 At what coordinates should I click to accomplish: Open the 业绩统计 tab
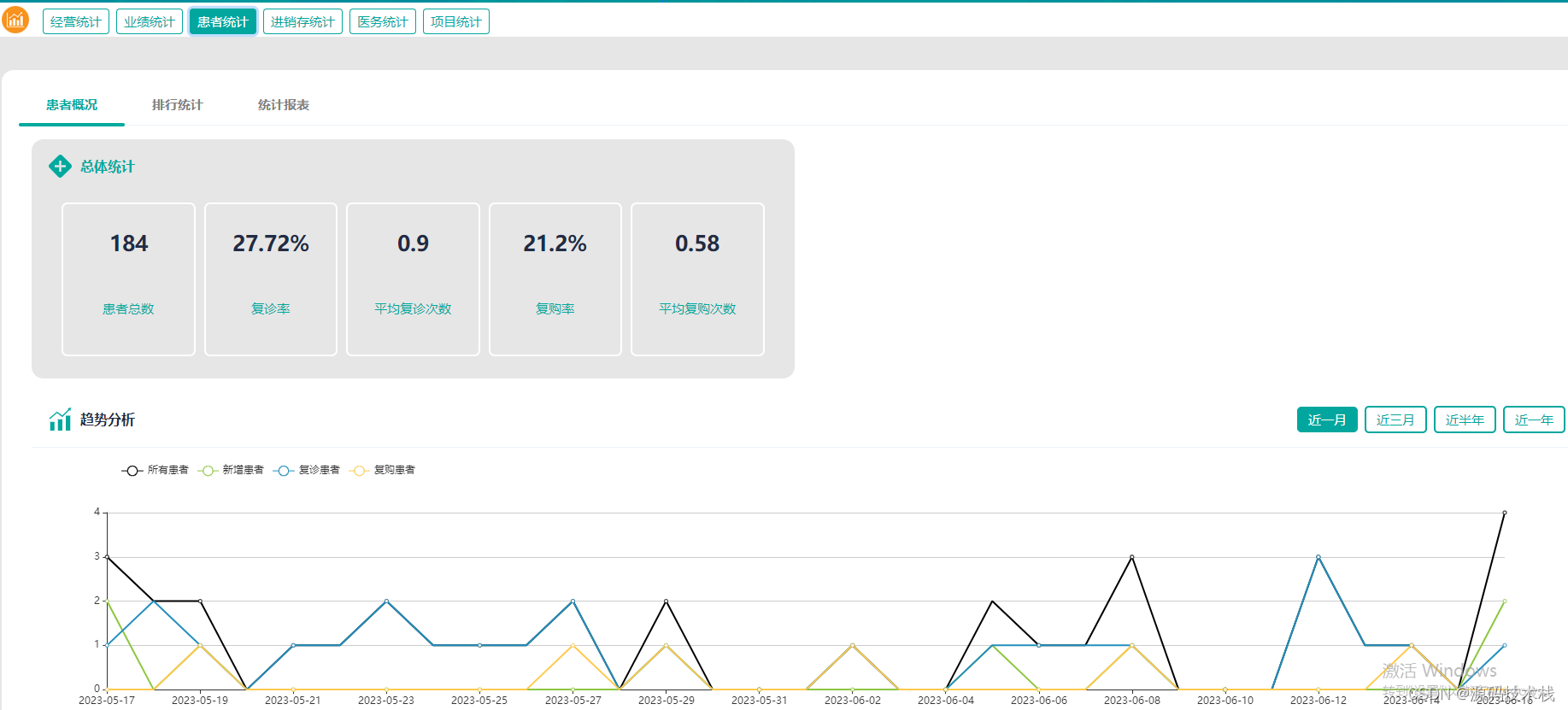pyautogui.click(x=150, y=21)
